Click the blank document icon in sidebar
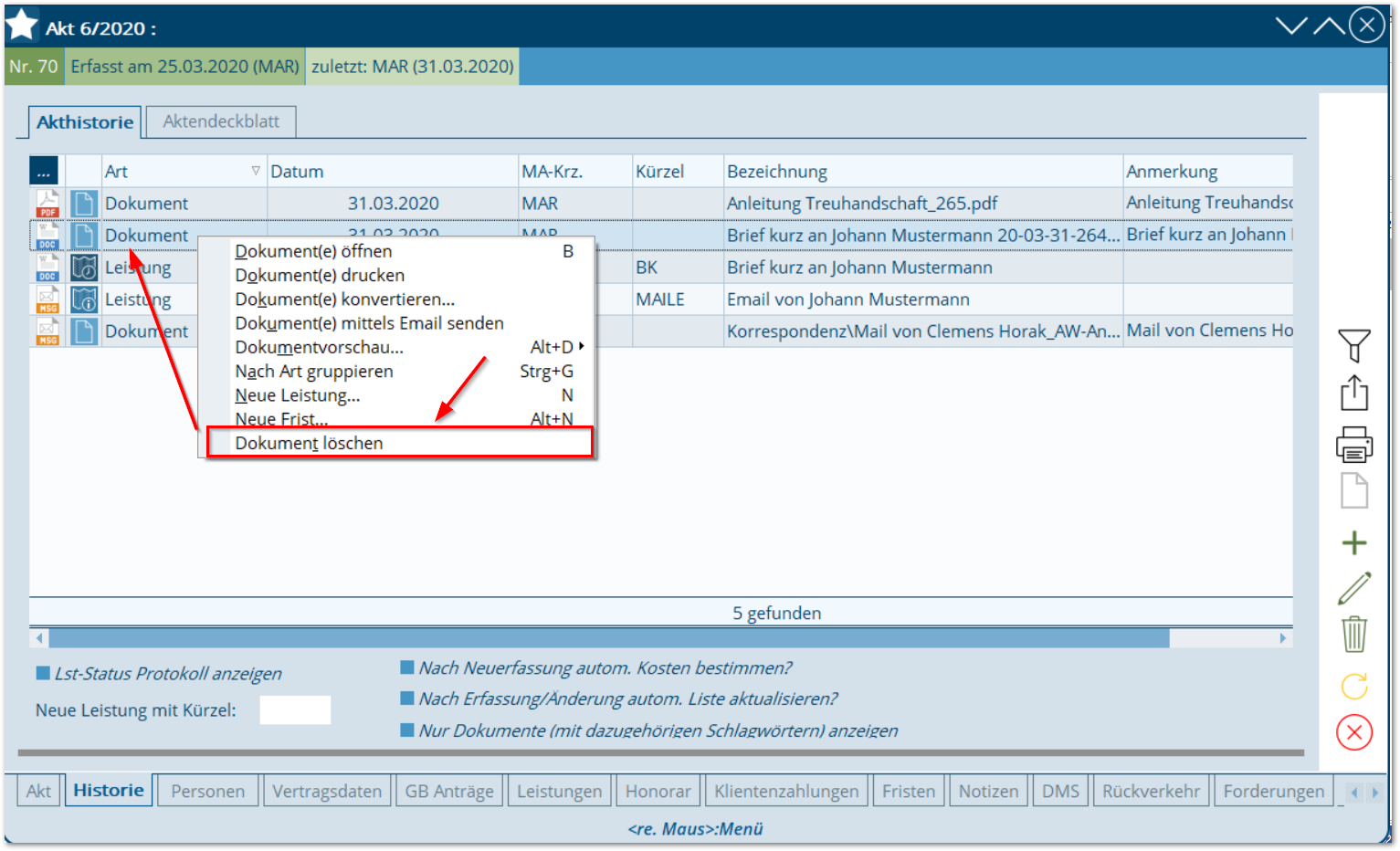This screenshot has width=1400, height=851. [1354, 491]
